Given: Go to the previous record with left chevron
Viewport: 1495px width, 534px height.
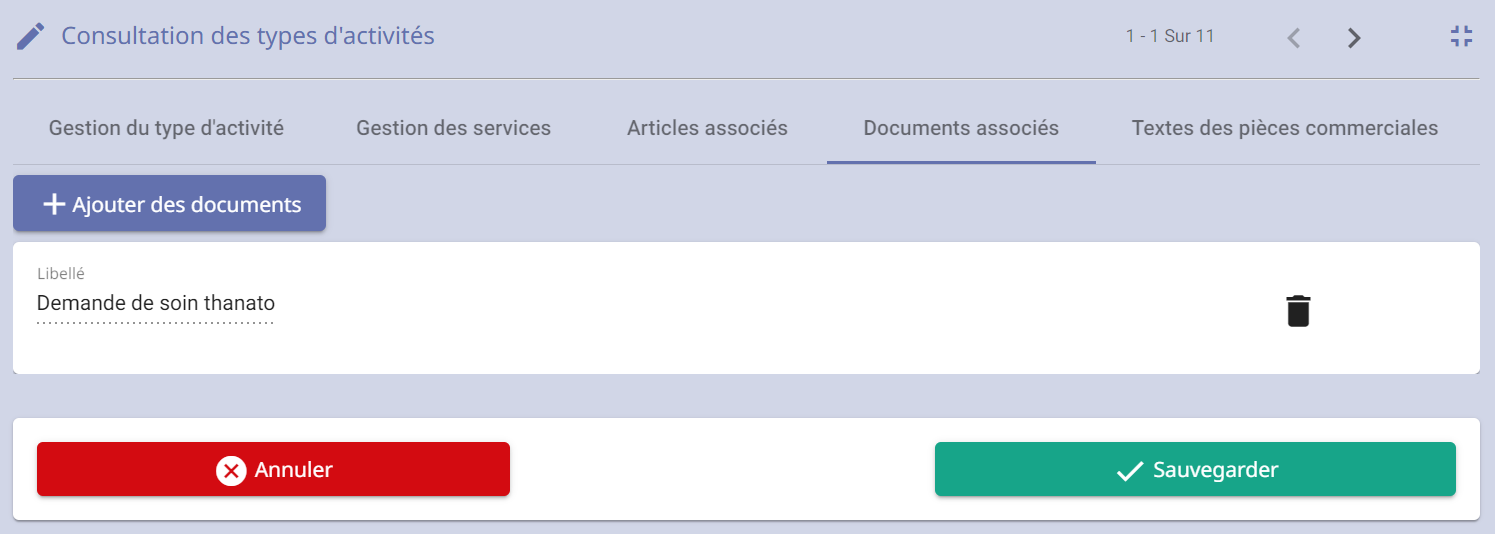Looking at the screenshot, I should click(x=1294, y=38).
